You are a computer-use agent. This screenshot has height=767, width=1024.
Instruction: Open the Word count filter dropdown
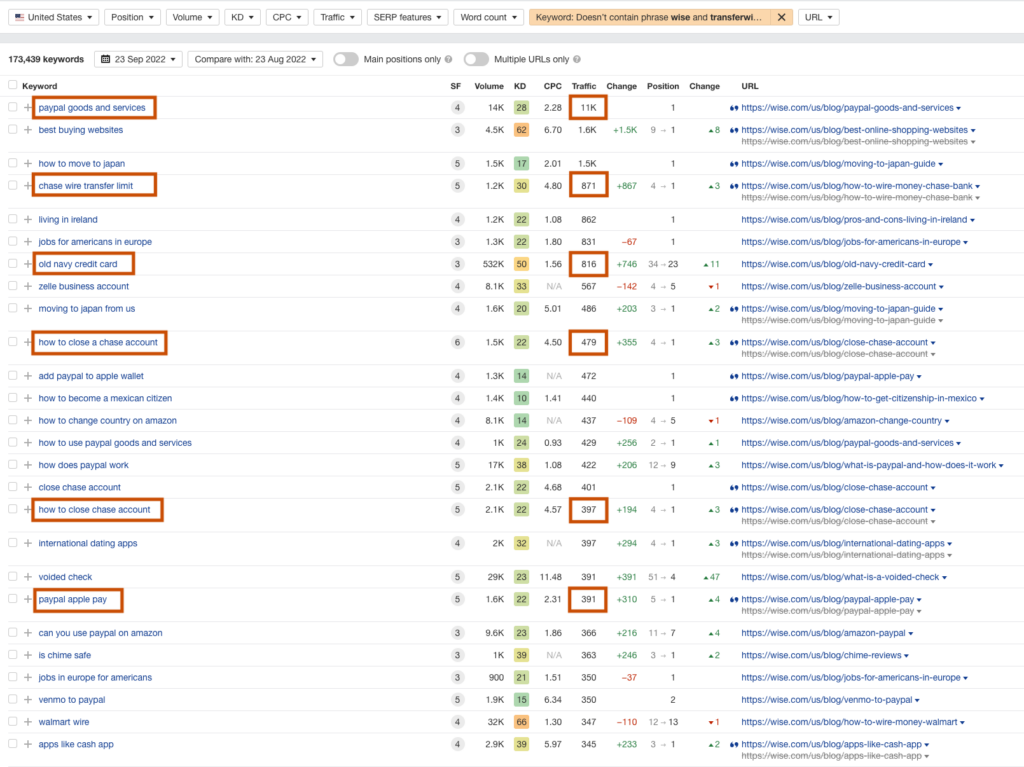[x=488, y=18]
